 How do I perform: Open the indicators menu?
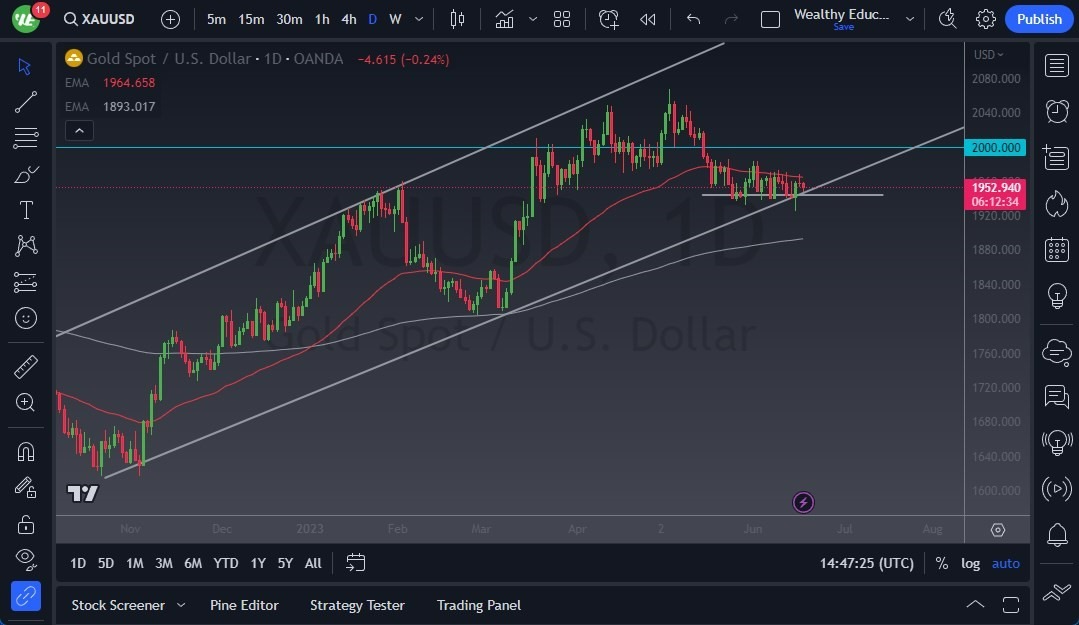(504, 19)
